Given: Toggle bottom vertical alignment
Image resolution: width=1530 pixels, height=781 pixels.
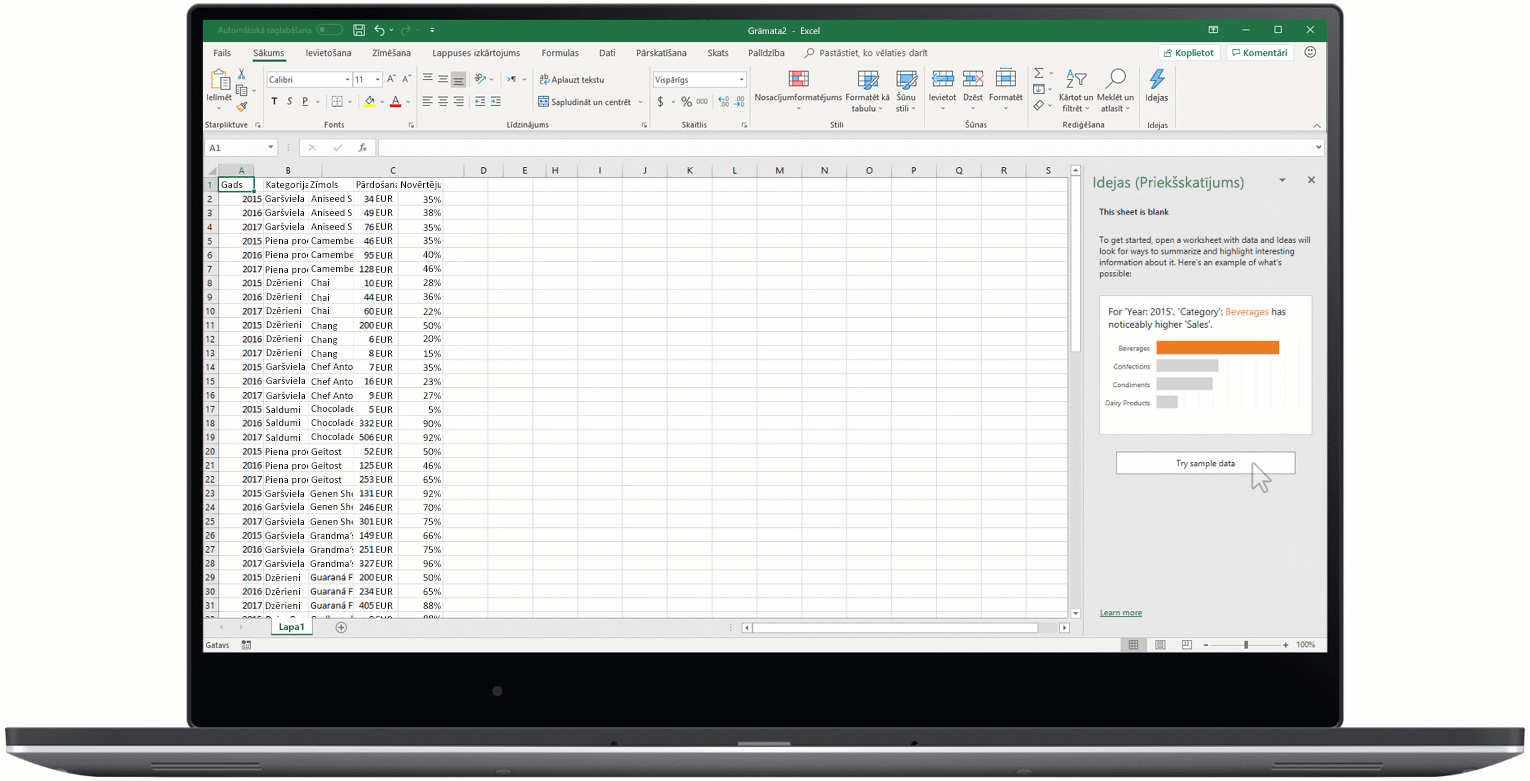Looking at the screenshot, I should [x=459, y=79].
